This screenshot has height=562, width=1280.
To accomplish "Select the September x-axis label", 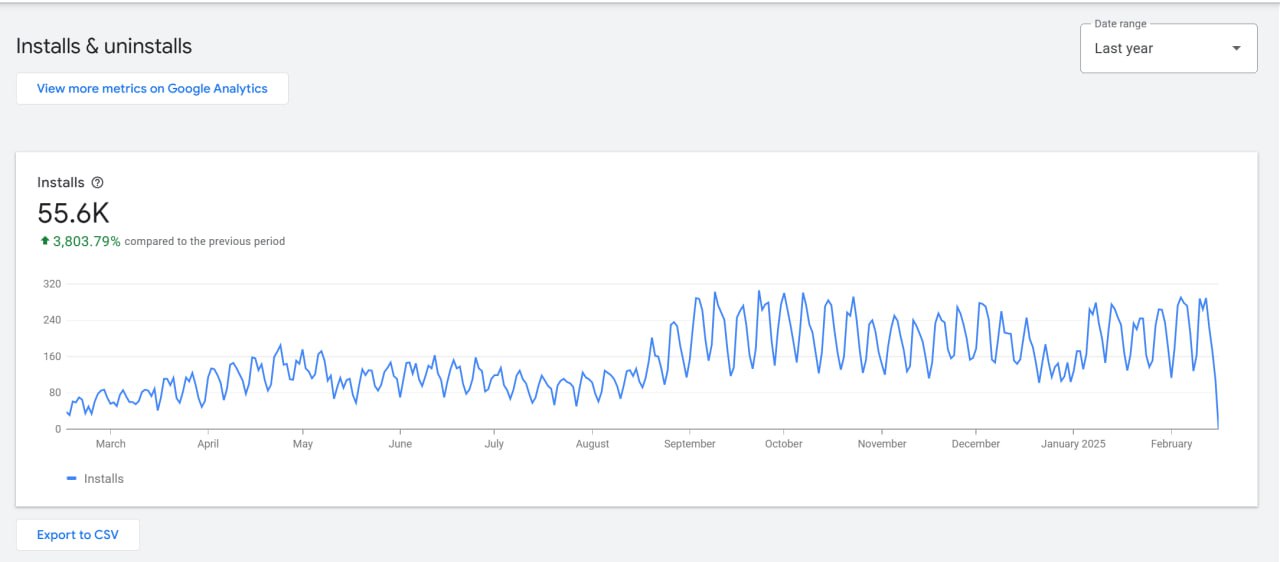I will pos(689,444).
